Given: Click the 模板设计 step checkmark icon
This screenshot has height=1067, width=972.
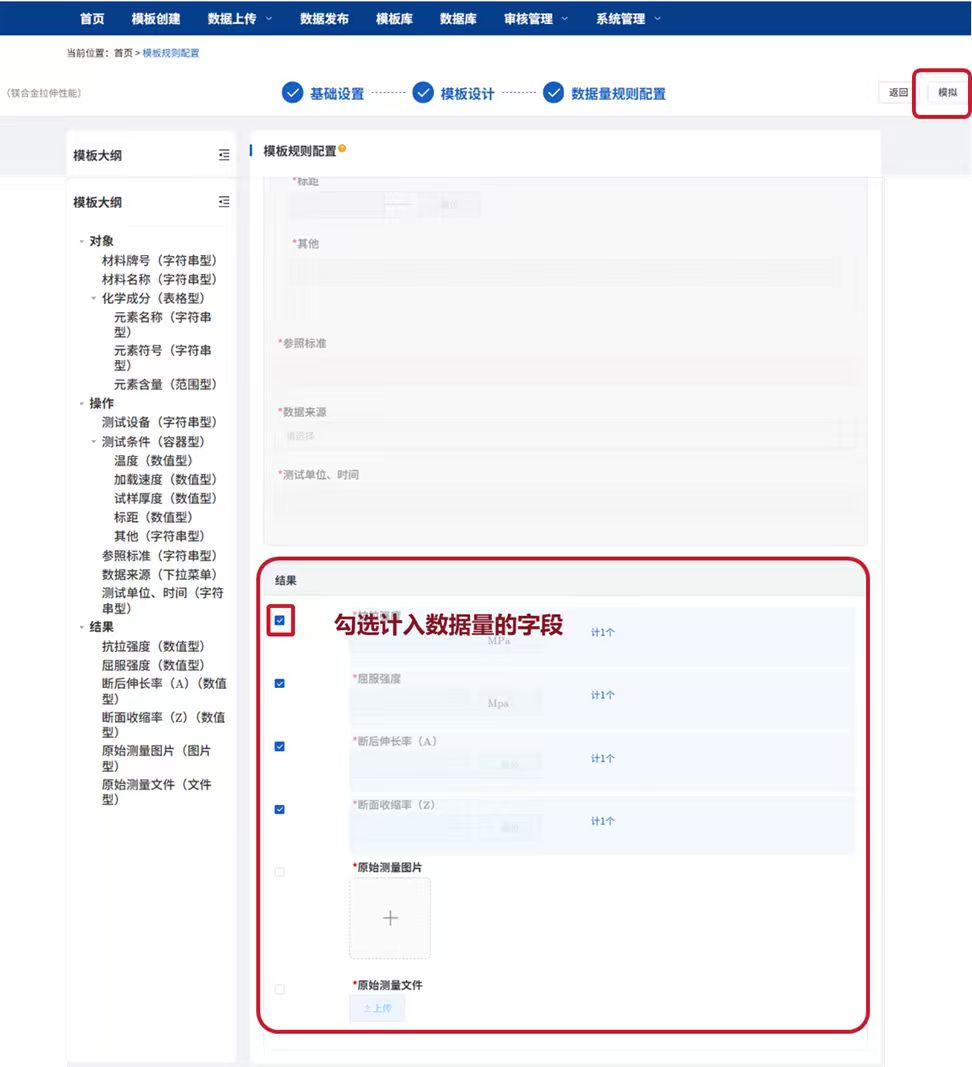Looking at the screenshot, I should click(x=423, y=93).
